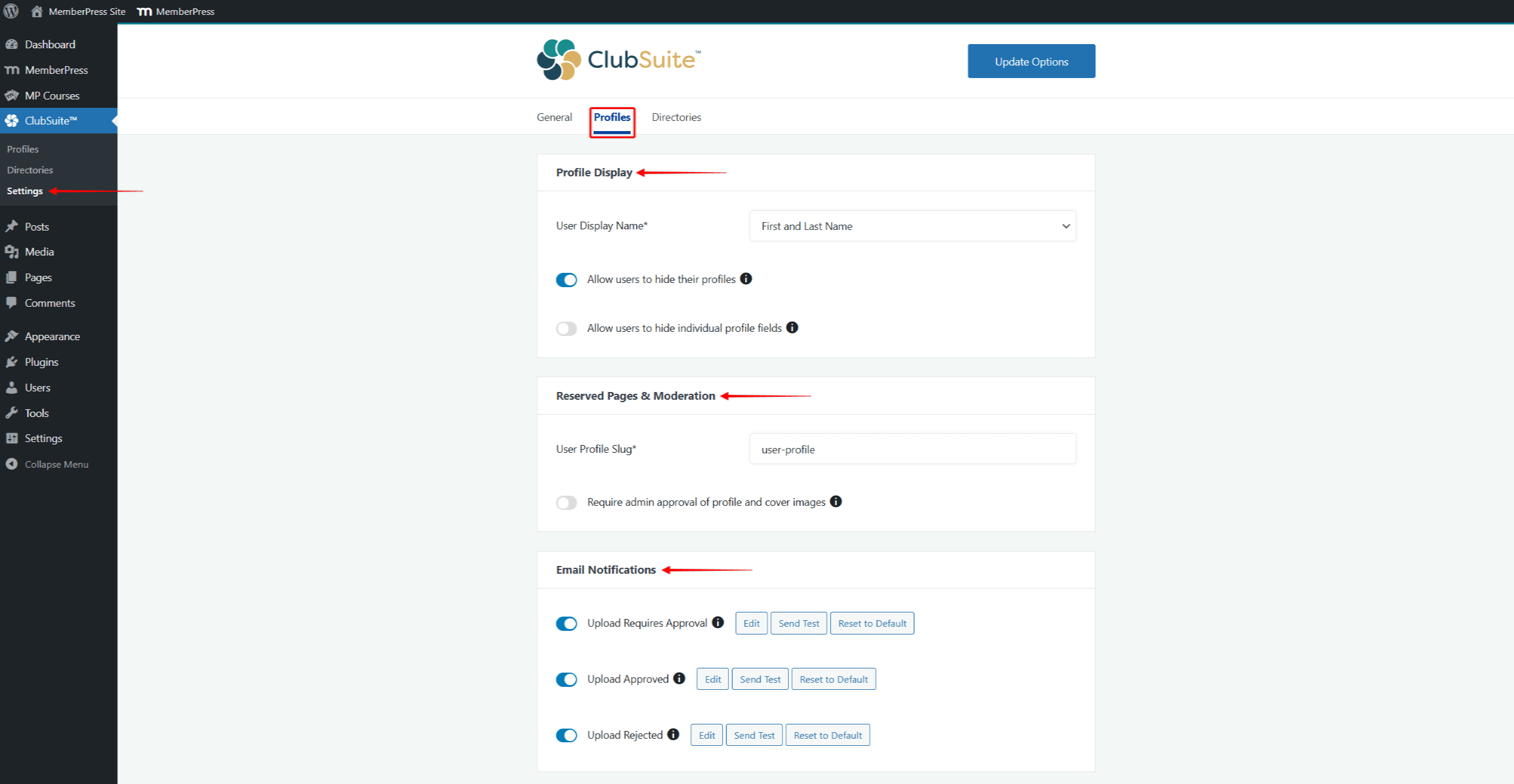Switch to the Directories settings tab
The height and width of the screenshot is (784, 1514).
pyautogui.click(x=676, y=117)
